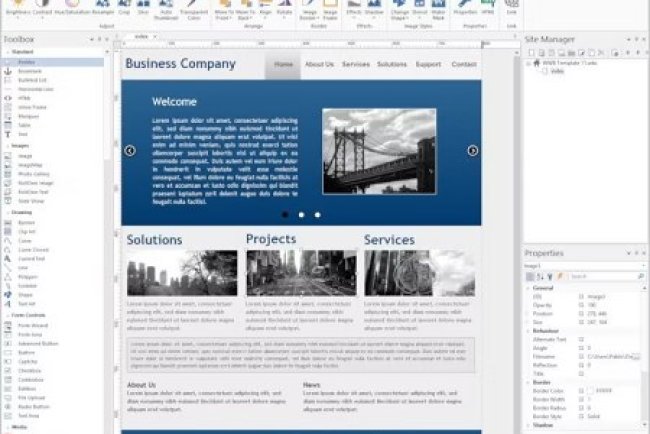This screenshot has width=650, height=434.
Task: Select the index page in Site Manager
Action: tap(557, 71)
